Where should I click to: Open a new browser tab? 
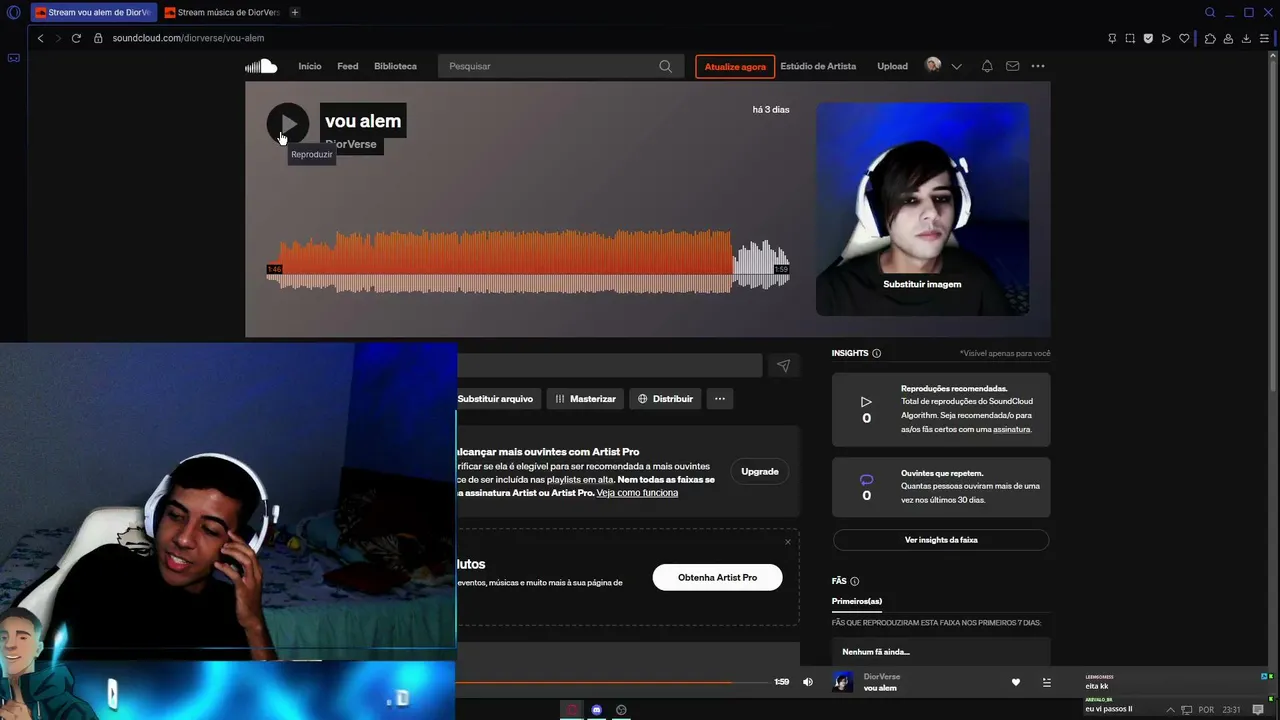coord(295,12)
